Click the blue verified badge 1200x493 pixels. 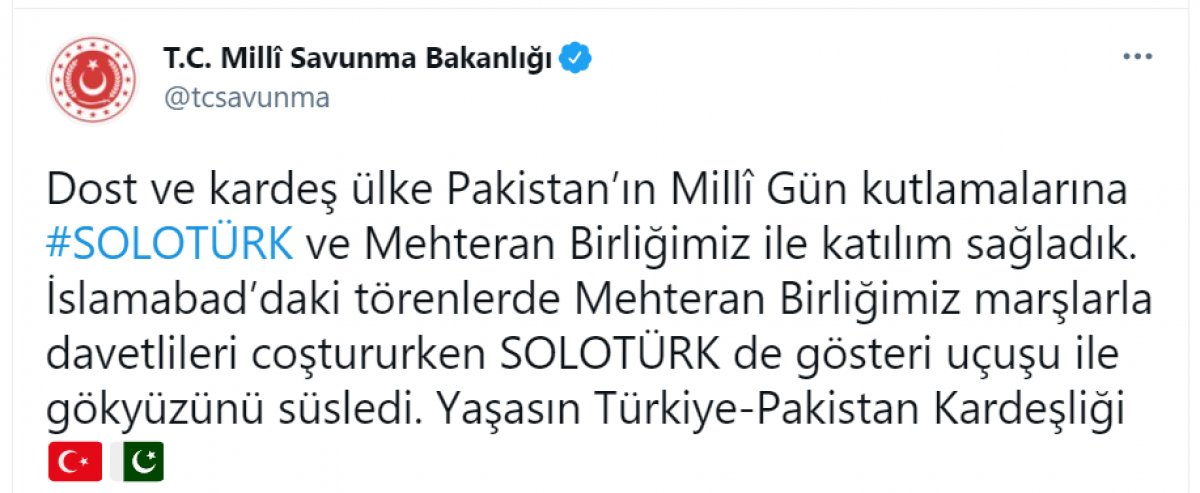[x=576, y=59]
